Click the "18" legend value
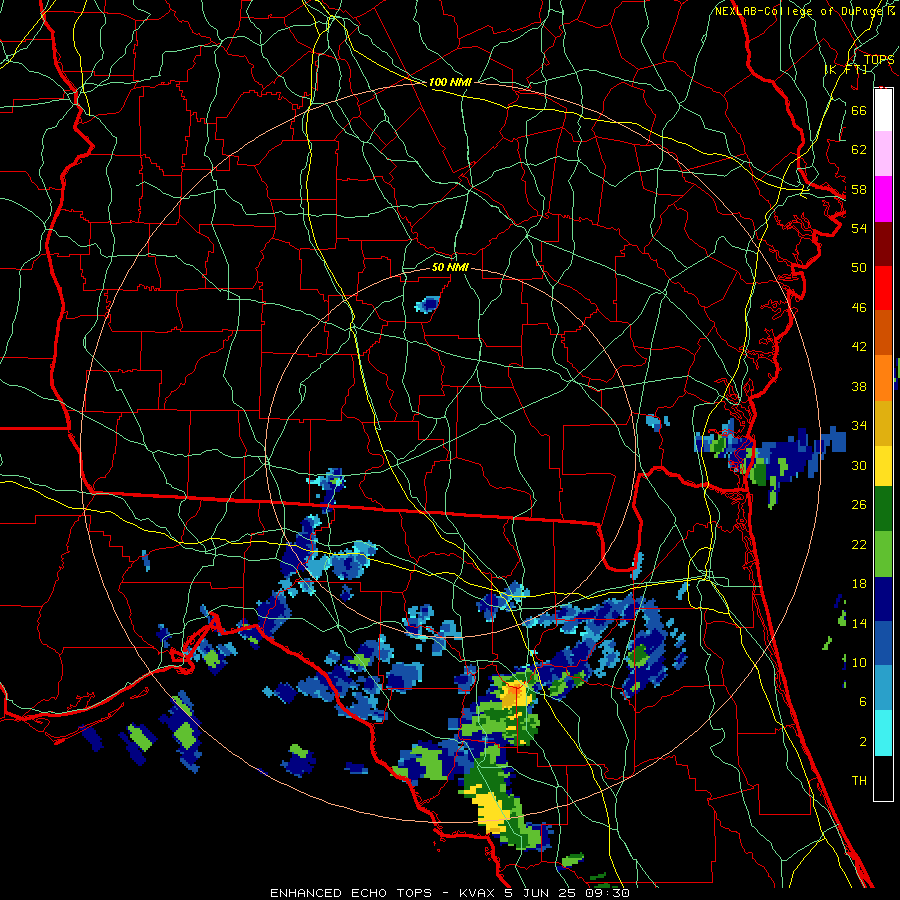 click(859, 584)
